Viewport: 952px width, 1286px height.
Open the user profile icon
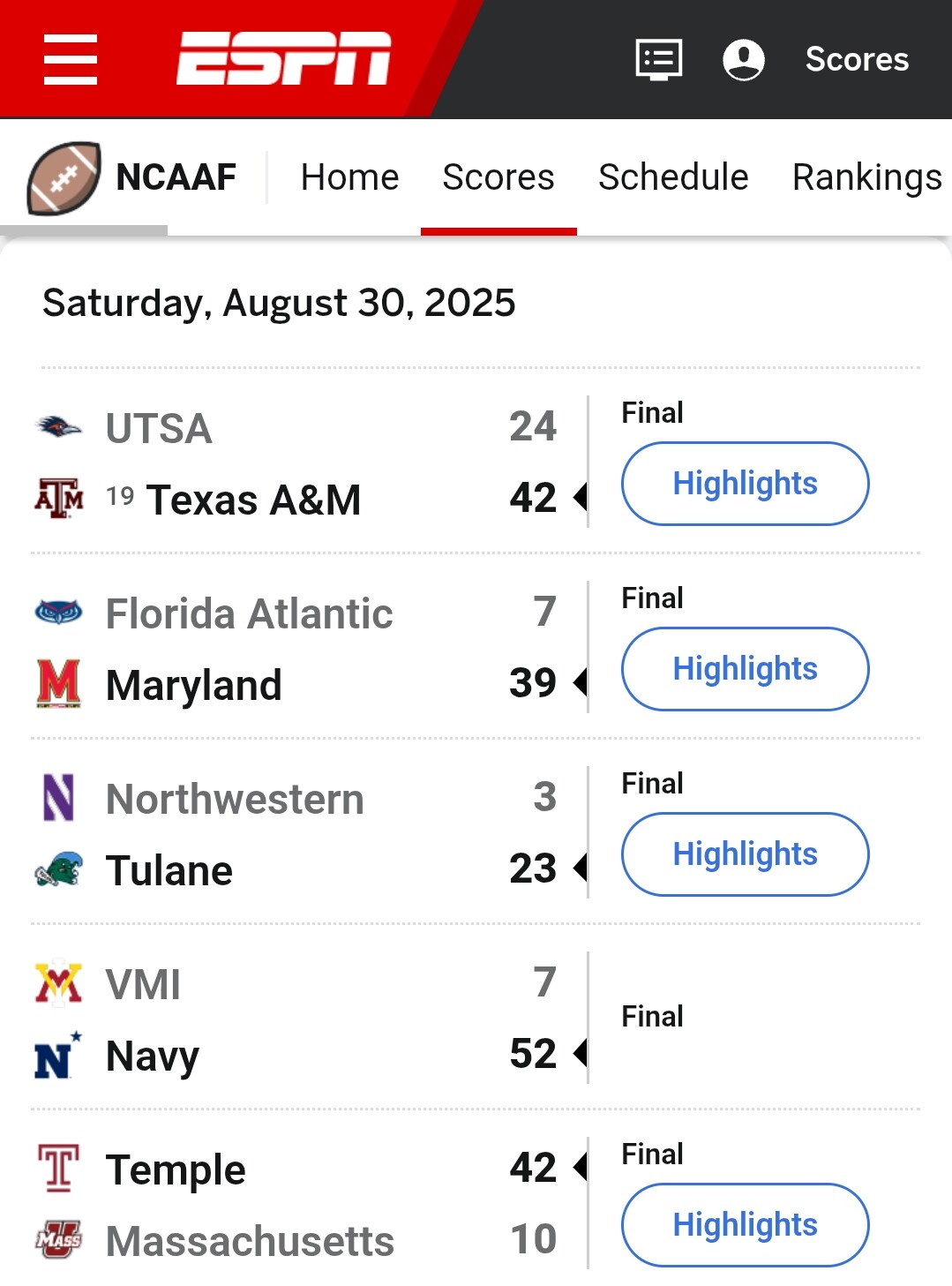(743, 60)
